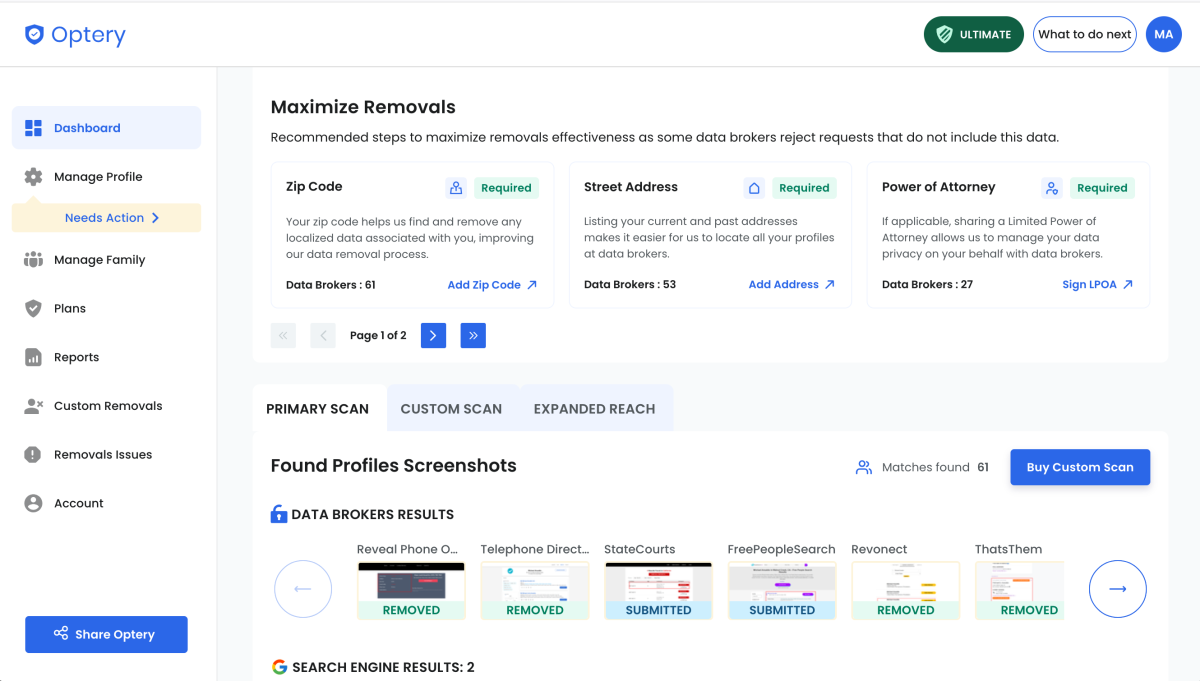
Task: Click the What to do next button
Action: pos(1085,34)
